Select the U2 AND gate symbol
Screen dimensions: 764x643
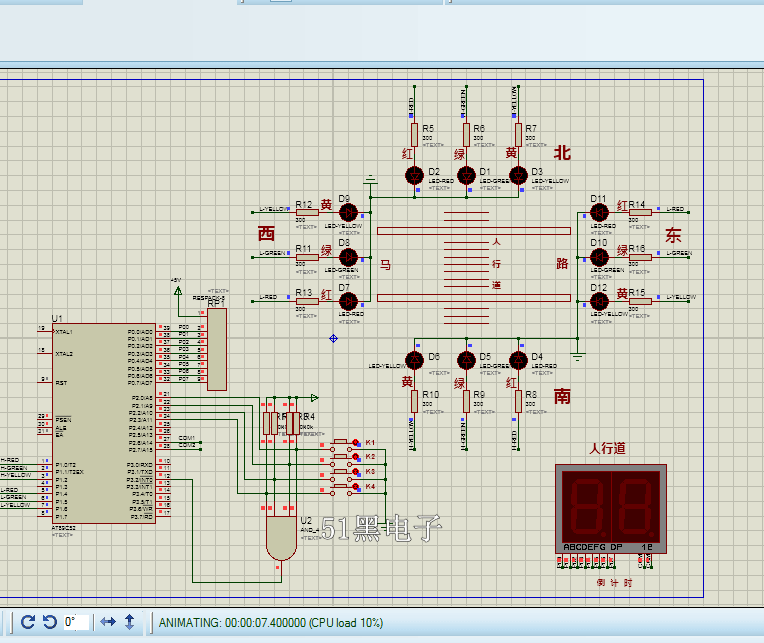[x=281, y=537]
